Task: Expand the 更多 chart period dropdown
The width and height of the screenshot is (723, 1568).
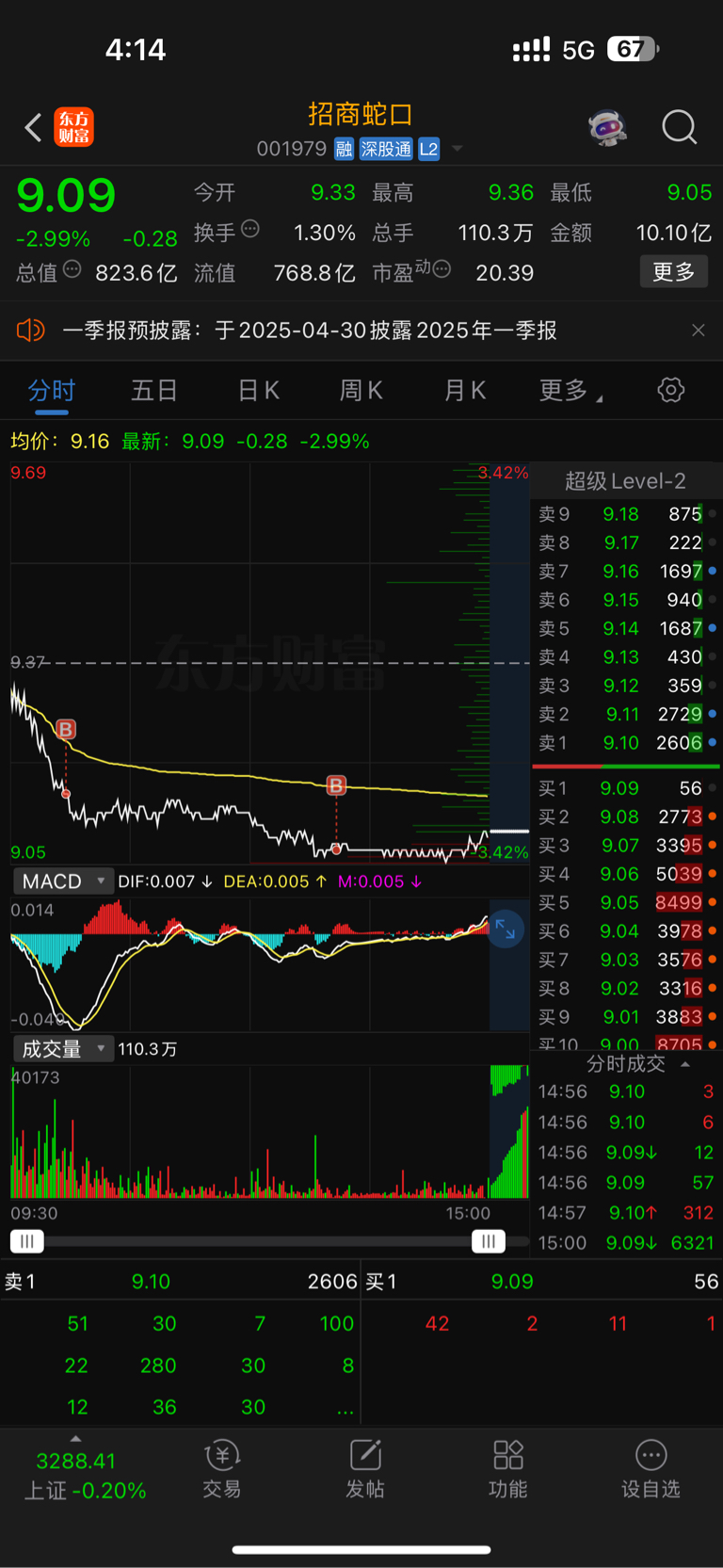Action: pyautogui.click(x=570, y=390)
